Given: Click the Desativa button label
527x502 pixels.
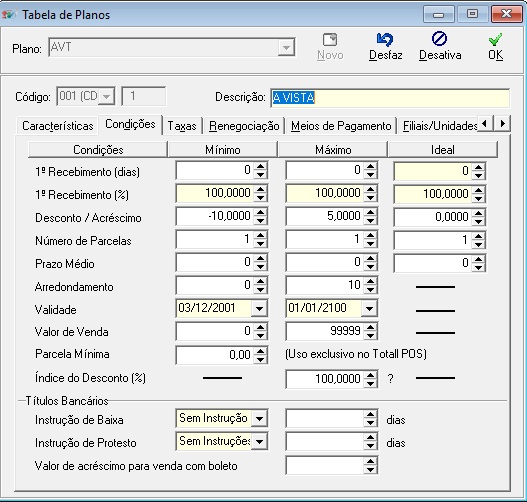Looking at the screenshot, I should [440, 55].
